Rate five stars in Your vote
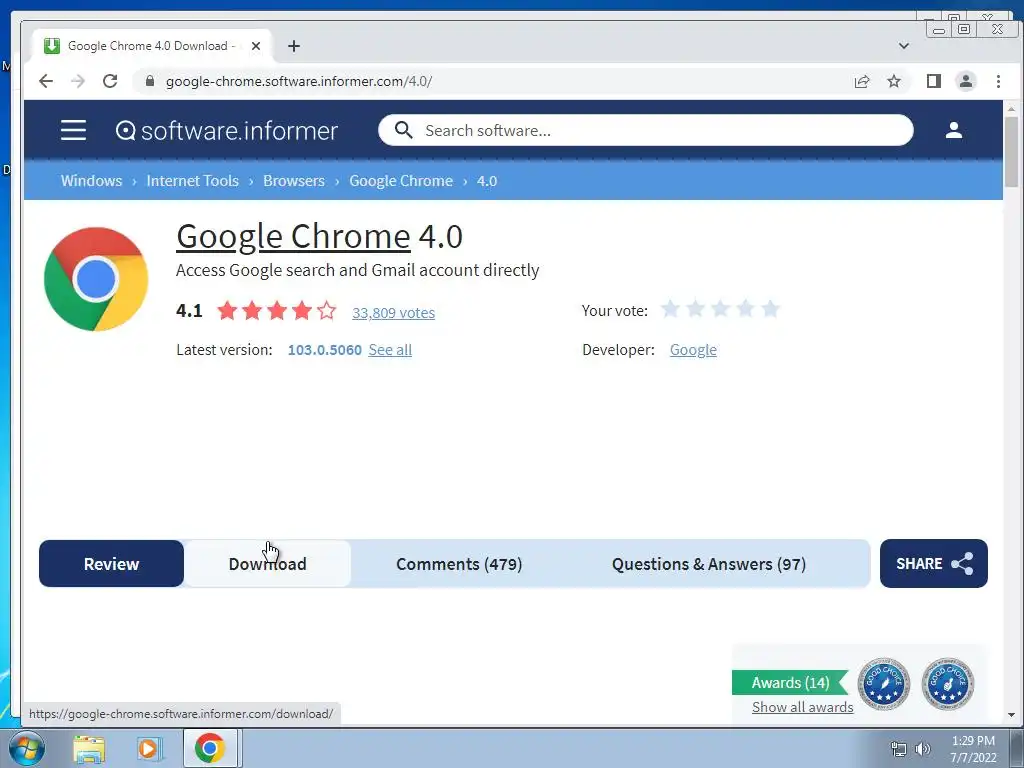The image size is (1024, 768). tap(771, 309)
